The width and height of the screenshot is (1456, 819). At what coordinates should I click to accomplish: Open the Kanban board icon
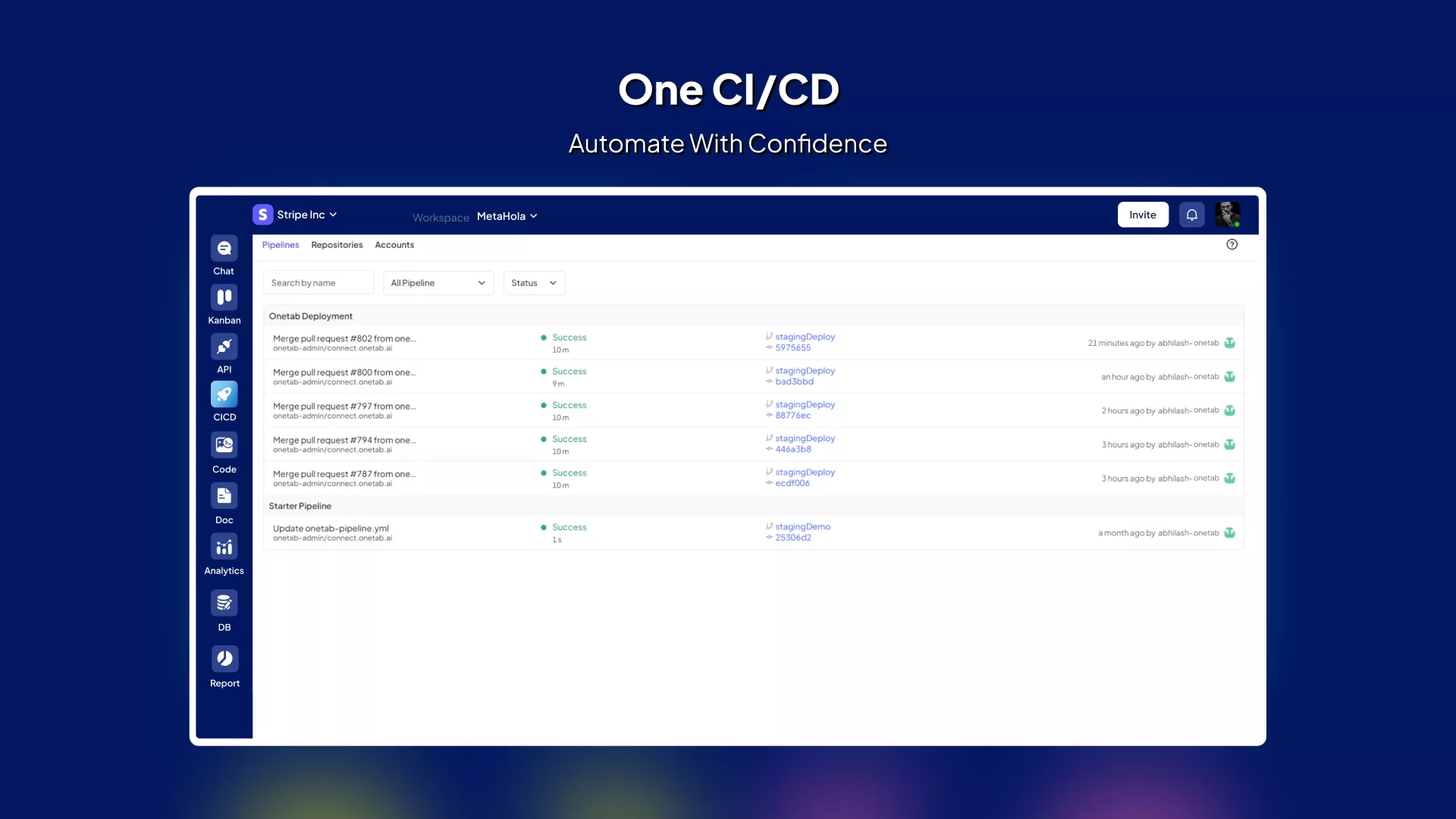224,297
